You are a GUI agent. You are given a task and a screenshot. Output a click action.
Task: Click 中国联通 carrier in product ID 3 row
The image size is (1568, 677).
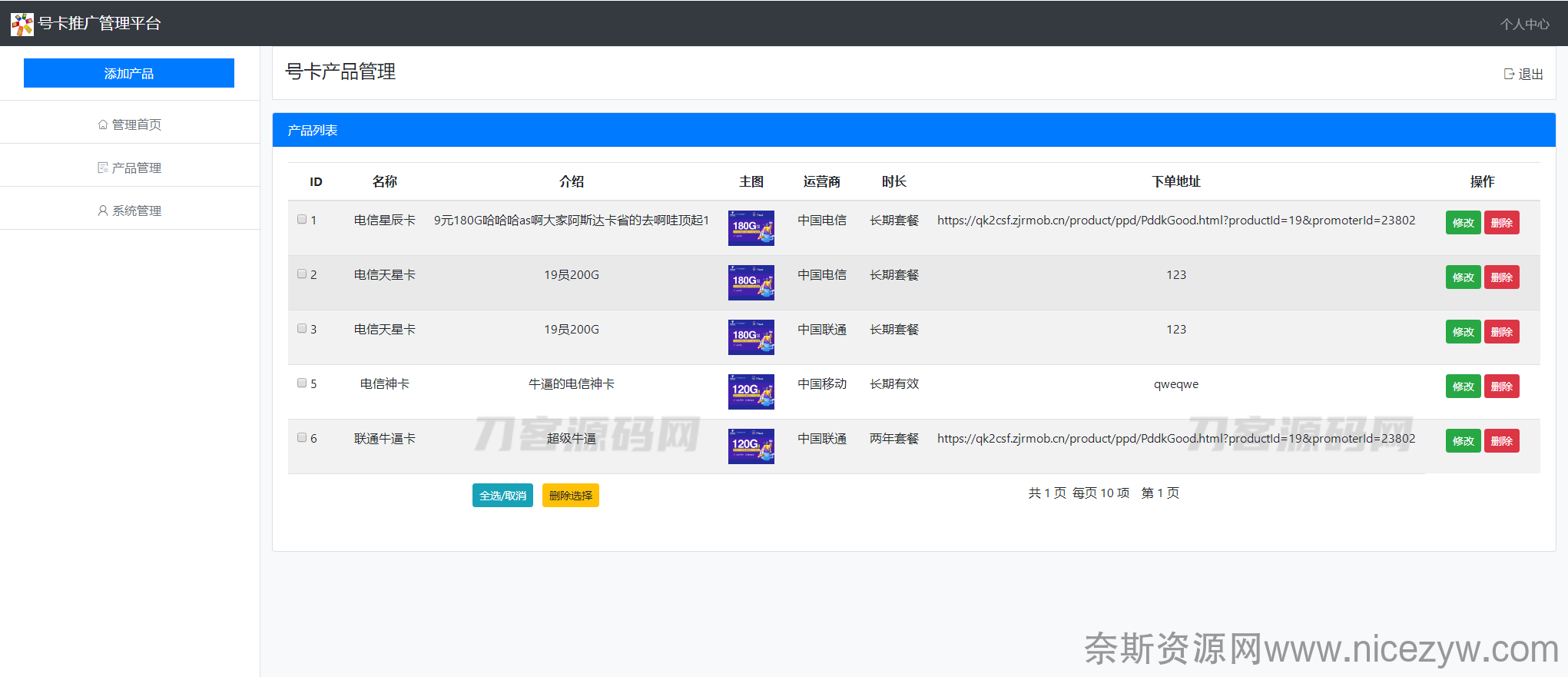tap(821, 330)
